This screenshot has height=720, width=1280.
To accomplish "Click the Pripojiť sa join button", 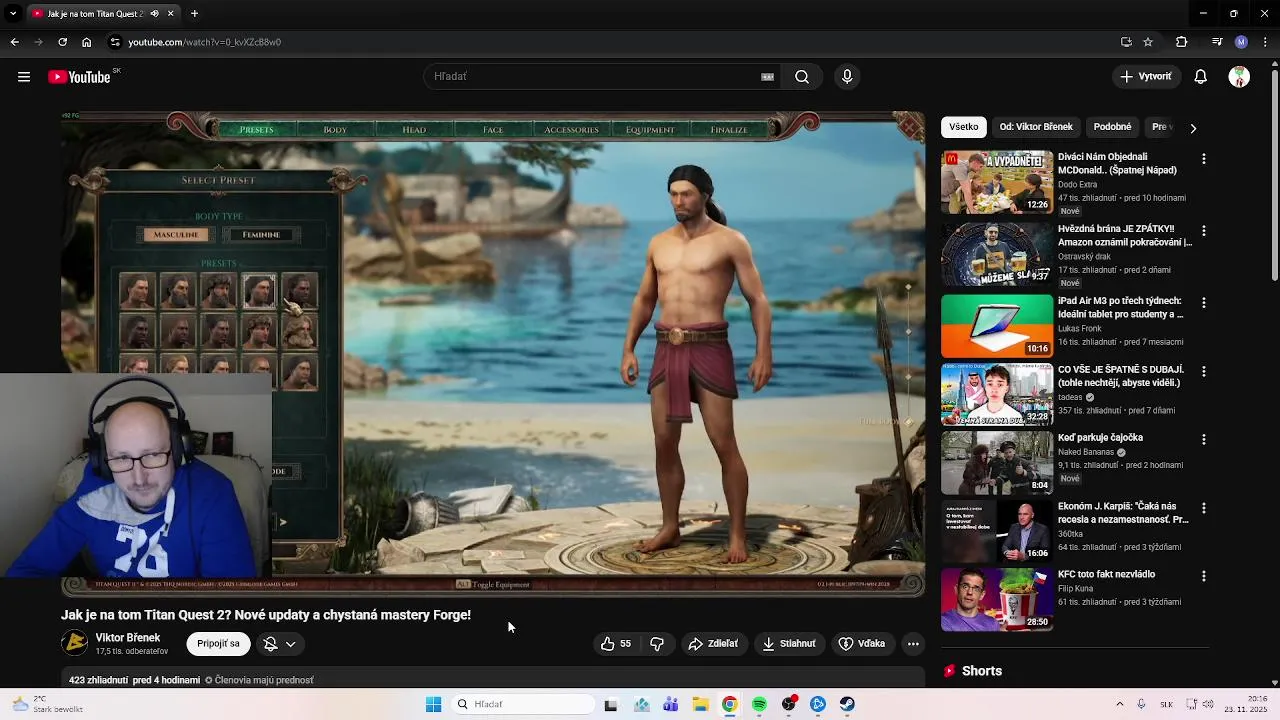I will [218, 644].
